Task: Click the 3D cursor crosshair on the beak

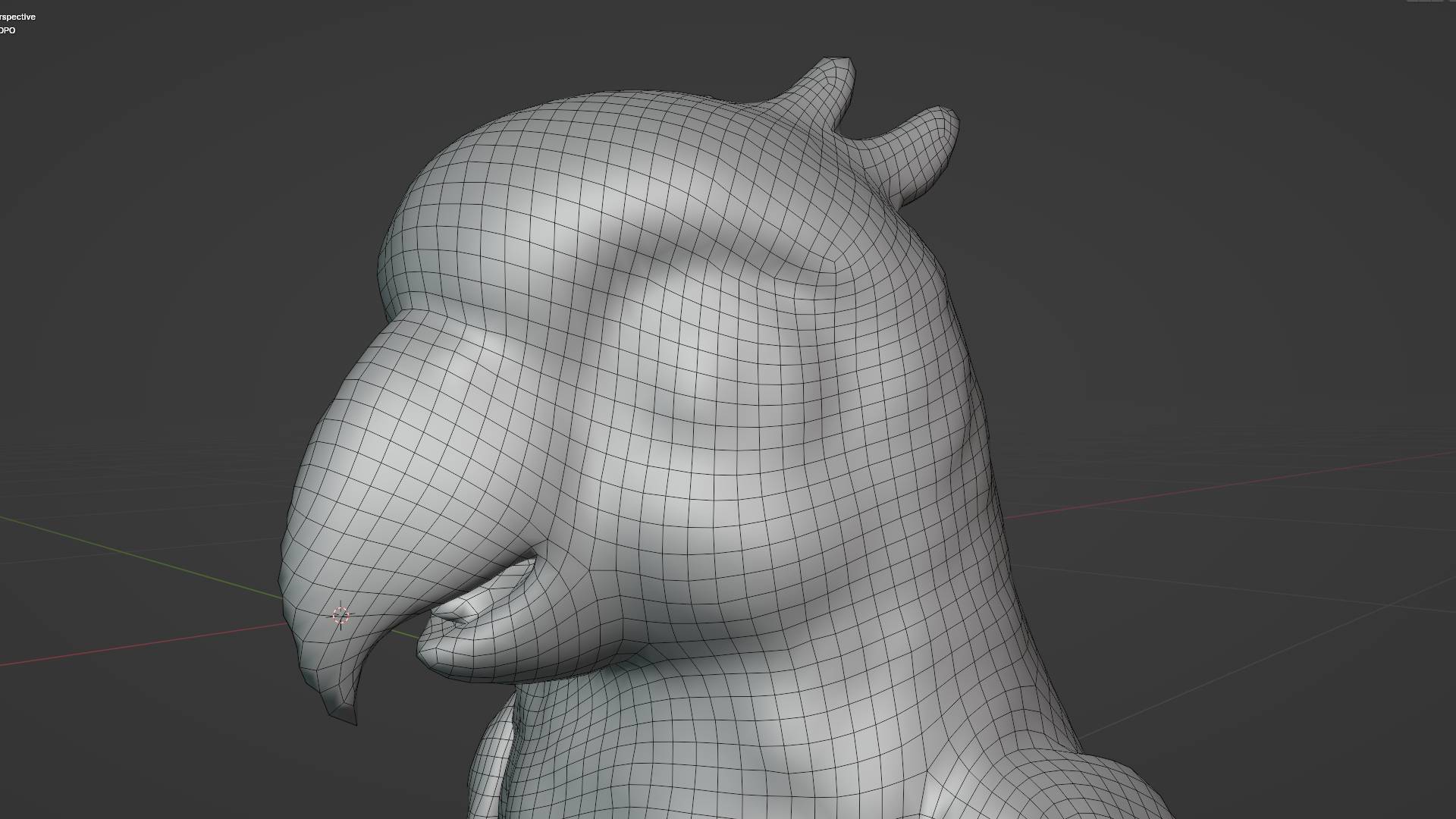Action: point(340,616)
